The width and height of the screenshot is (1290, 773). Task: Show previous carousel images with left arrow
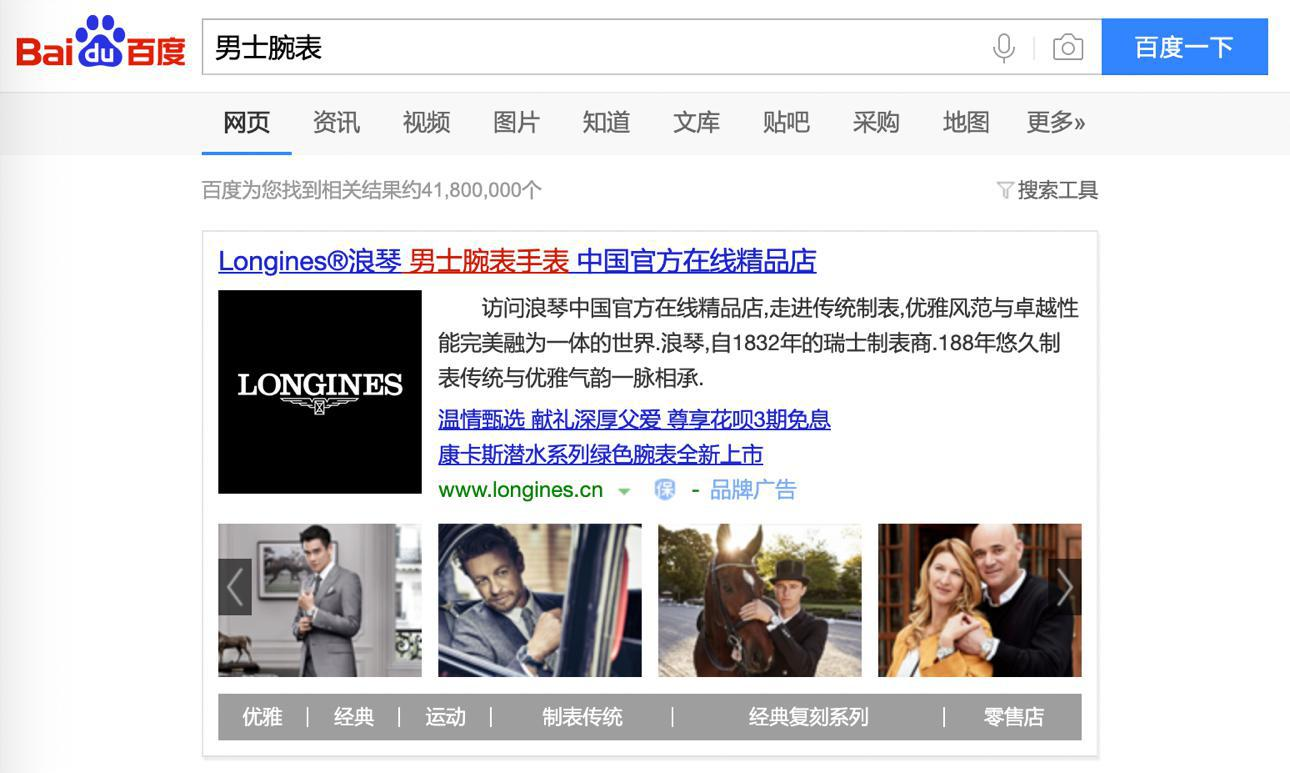(234, 587)
